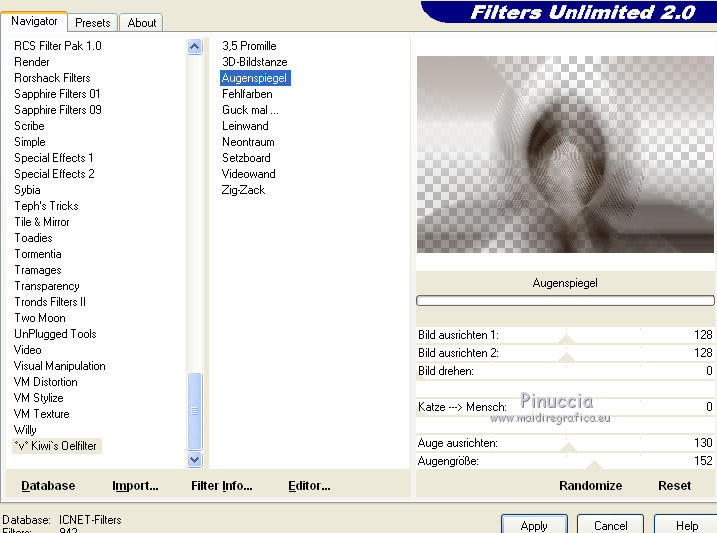The width and height of the screenshot is (717, 533).
Task: Select VM Texture category
Action: [x=42, y=414]
